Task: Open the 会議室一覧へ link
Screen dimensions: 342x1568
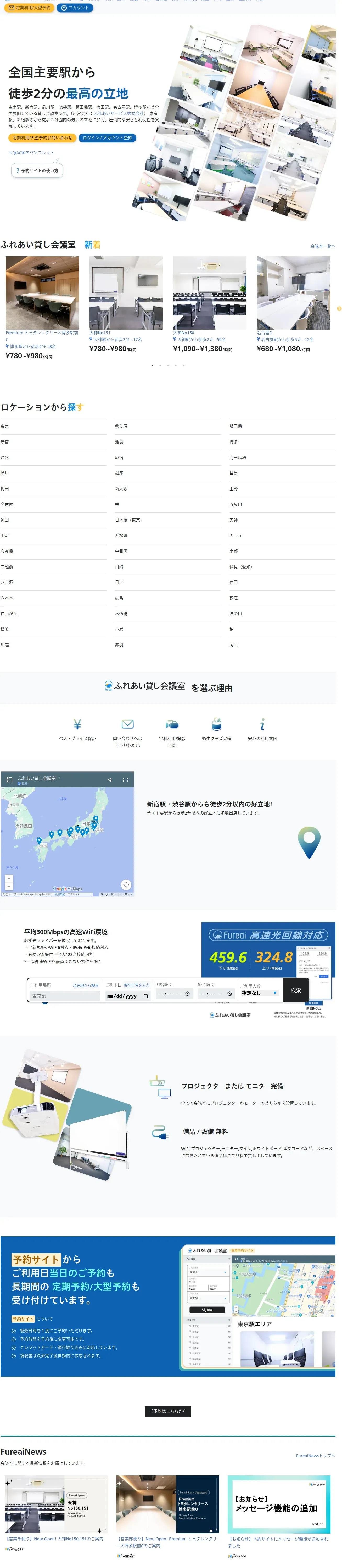Action: click(322, 246)
